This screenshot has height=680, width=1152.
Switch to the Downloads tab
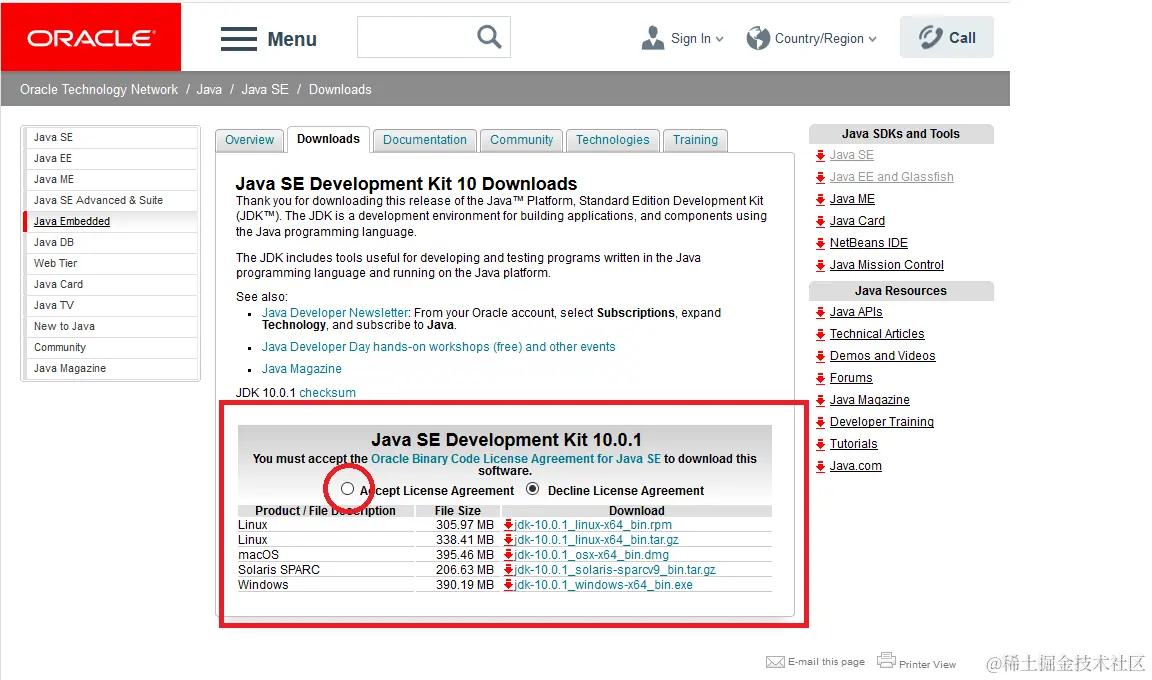[328, 139]
